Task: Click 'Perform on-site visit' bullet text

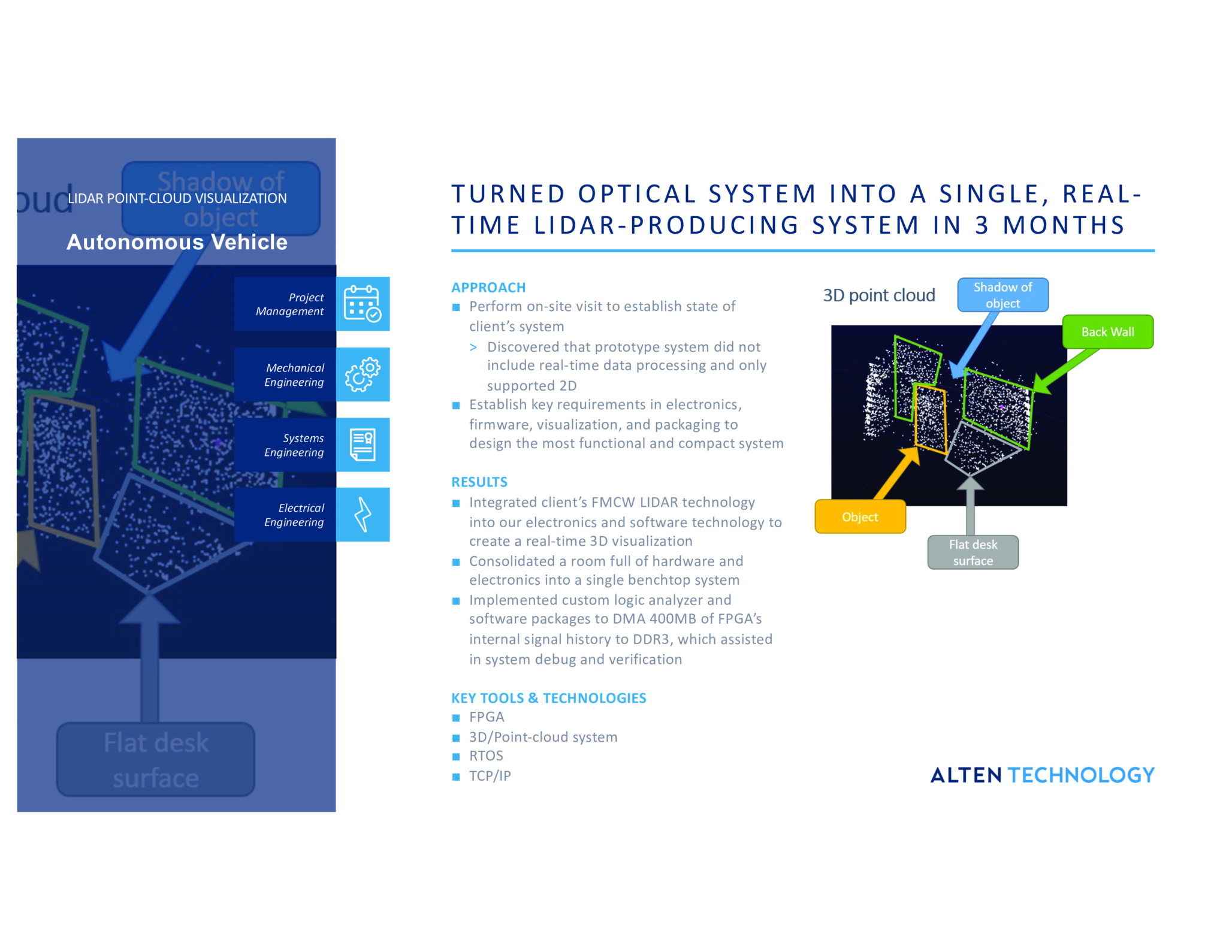Action: [602, 316]
